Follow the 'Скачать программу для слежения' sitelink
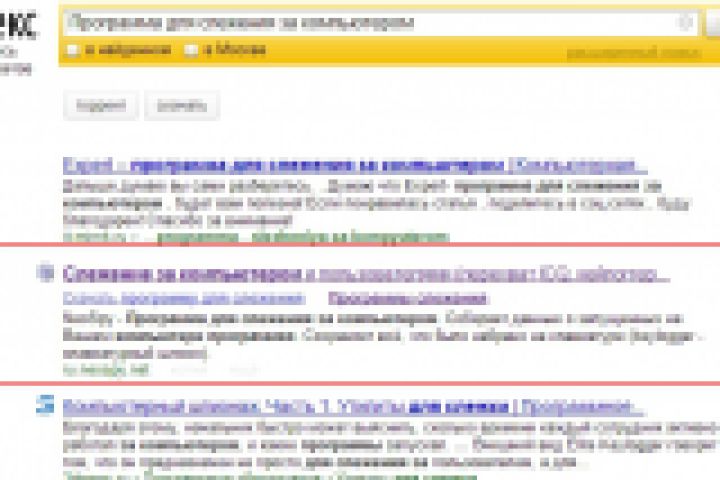Viewport: 720px width, 480px height. [184, 299]
